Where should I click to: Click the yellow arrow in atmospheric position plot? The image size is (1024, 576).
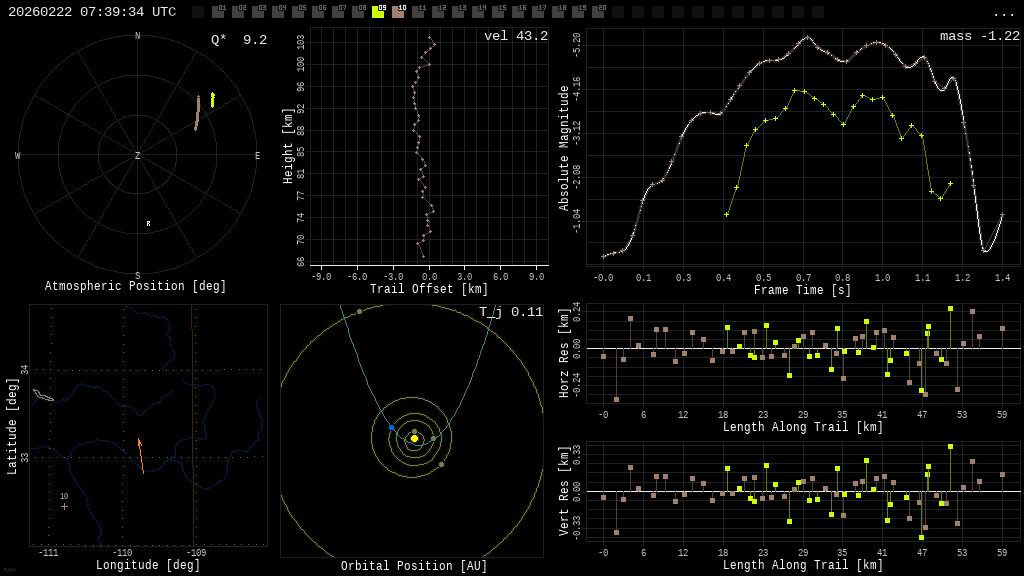[212, 99]
